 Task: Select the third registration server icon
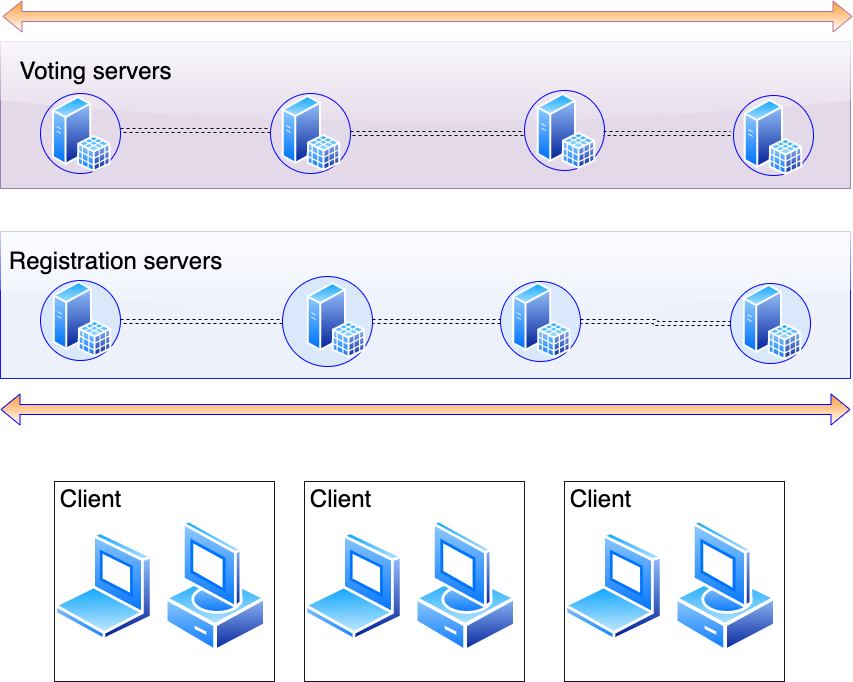541,321
